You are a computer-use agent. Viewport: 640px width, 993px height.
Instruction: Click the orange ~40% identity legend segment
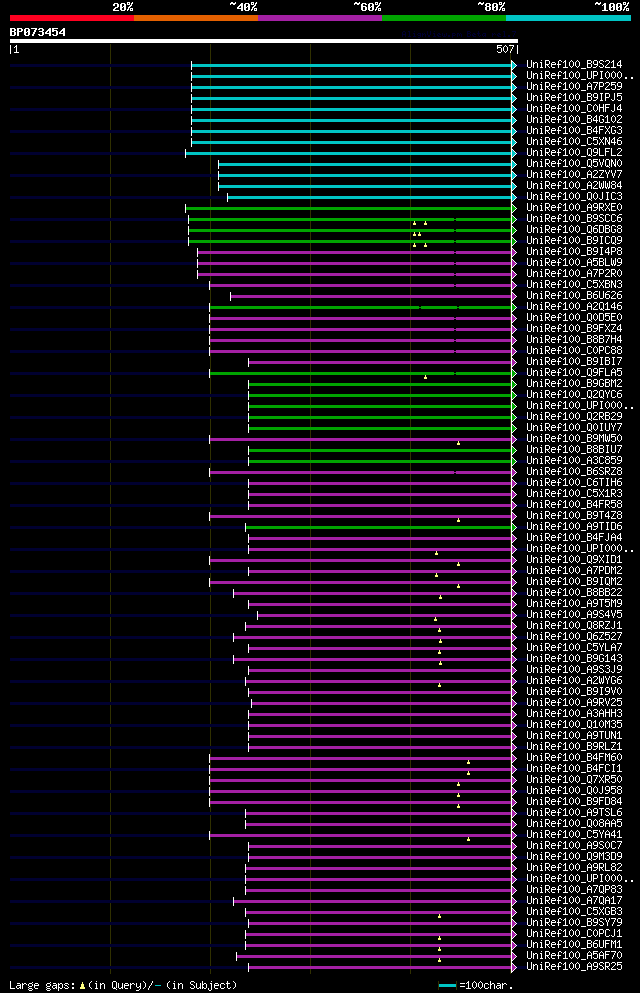pyautogui.click(x=196, y=18)
